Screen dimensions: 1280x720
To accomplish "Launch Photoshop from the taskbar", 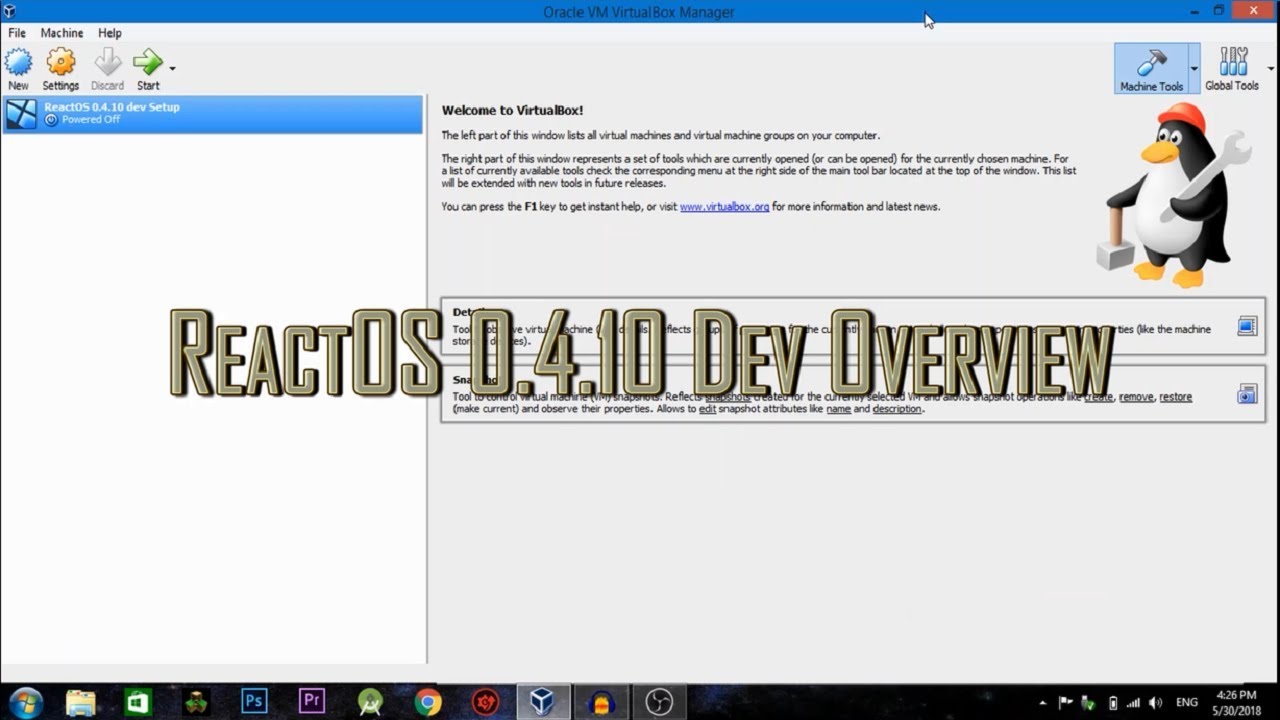I will (x=254, y=703).
